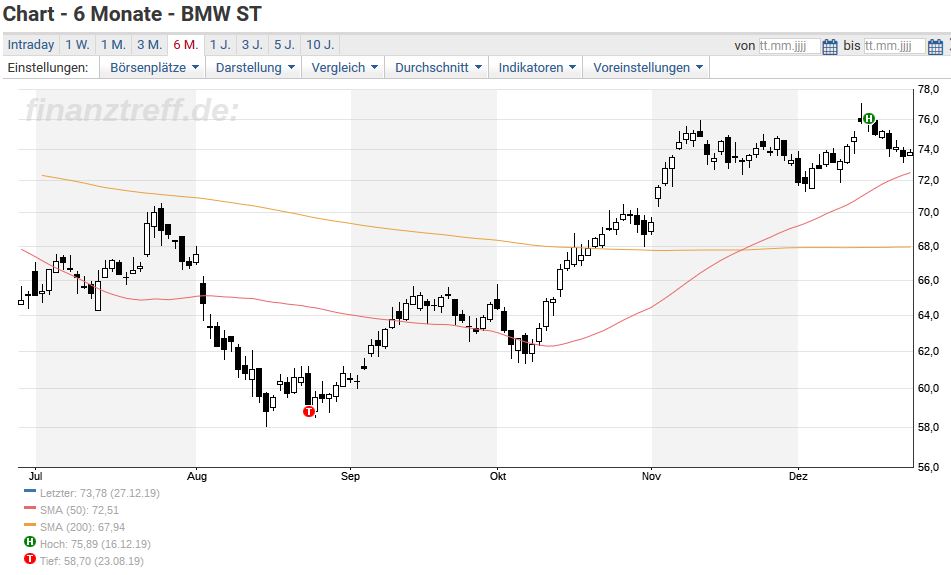
Task: Click the red SMA (50) legend swatch
Action: [x=30, y=508]
